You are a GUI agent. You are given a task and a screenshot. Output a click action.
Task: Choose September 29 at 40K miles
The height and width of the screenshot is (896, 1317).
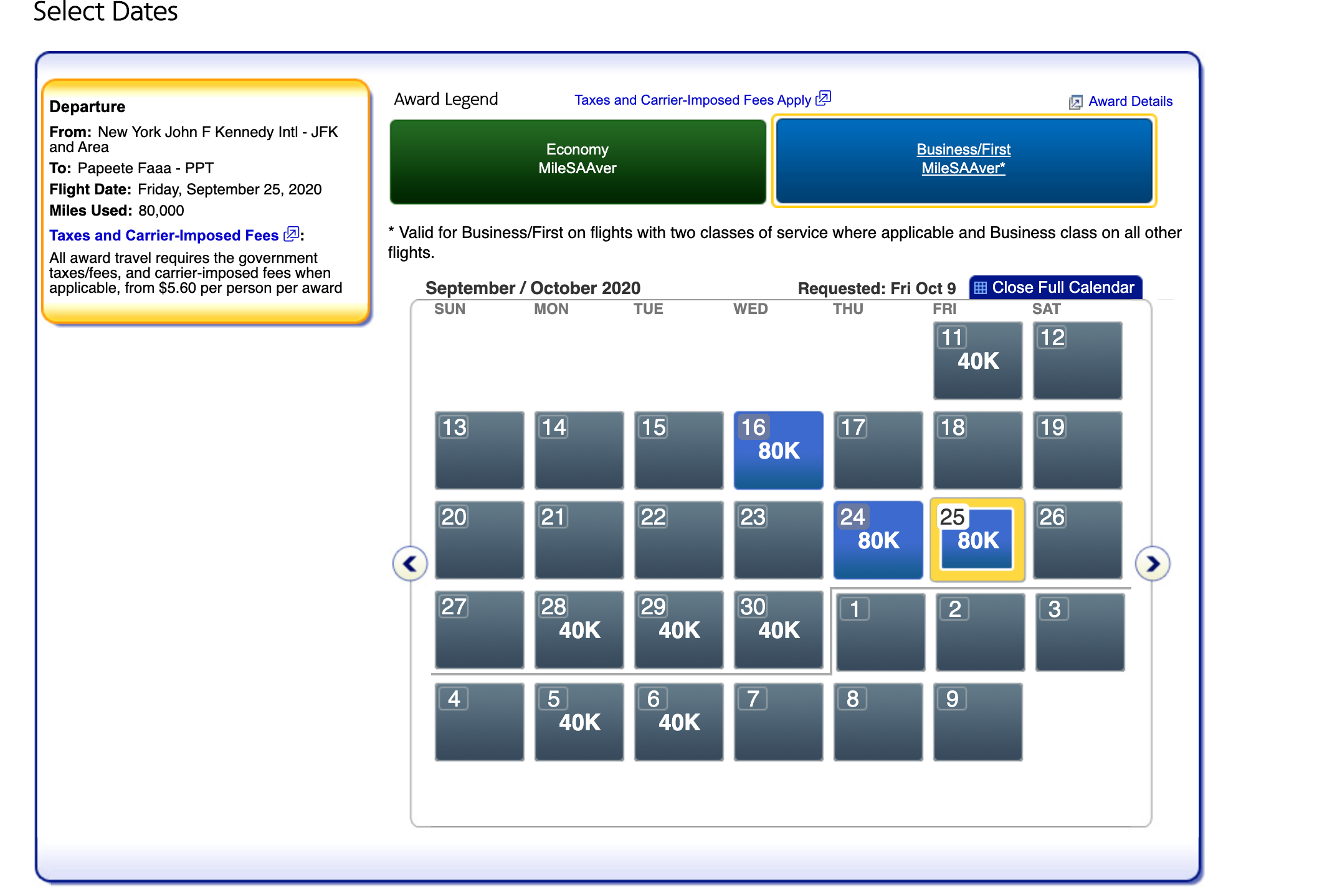[x=678, y=629]
